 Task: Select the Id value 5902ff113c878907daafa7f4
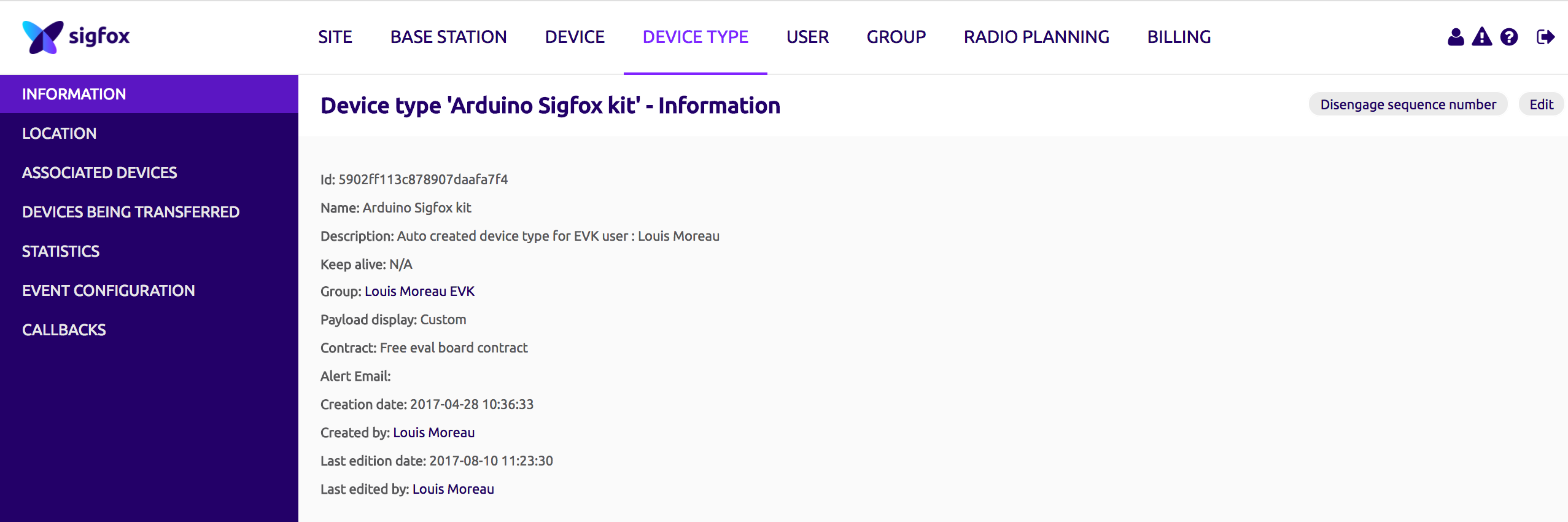[x=424, y=179]
